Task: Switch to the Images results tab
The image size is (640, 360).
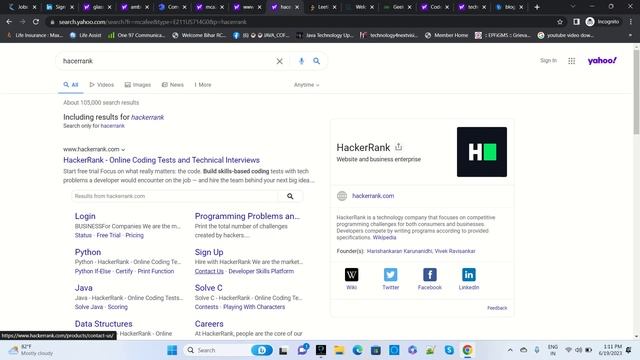Action: click(x=138, y=85)
